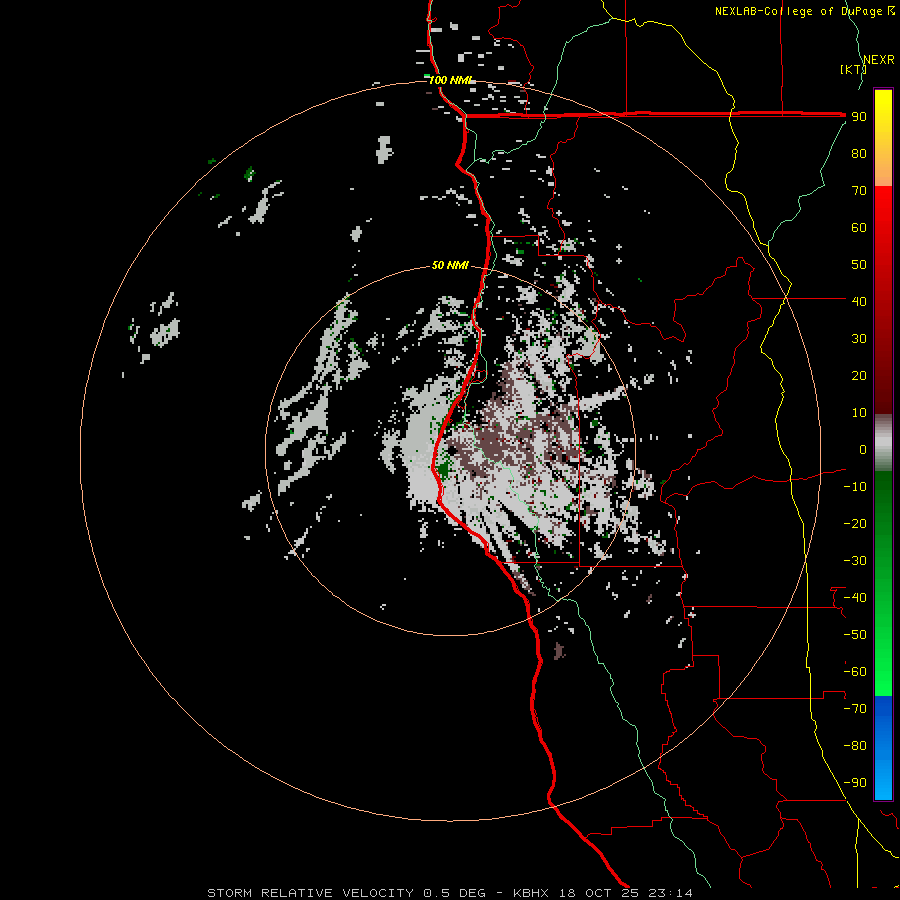Click the -20 value on velocity scale
The height and width of the screenshot is (900, 900).
click(855, 524)
